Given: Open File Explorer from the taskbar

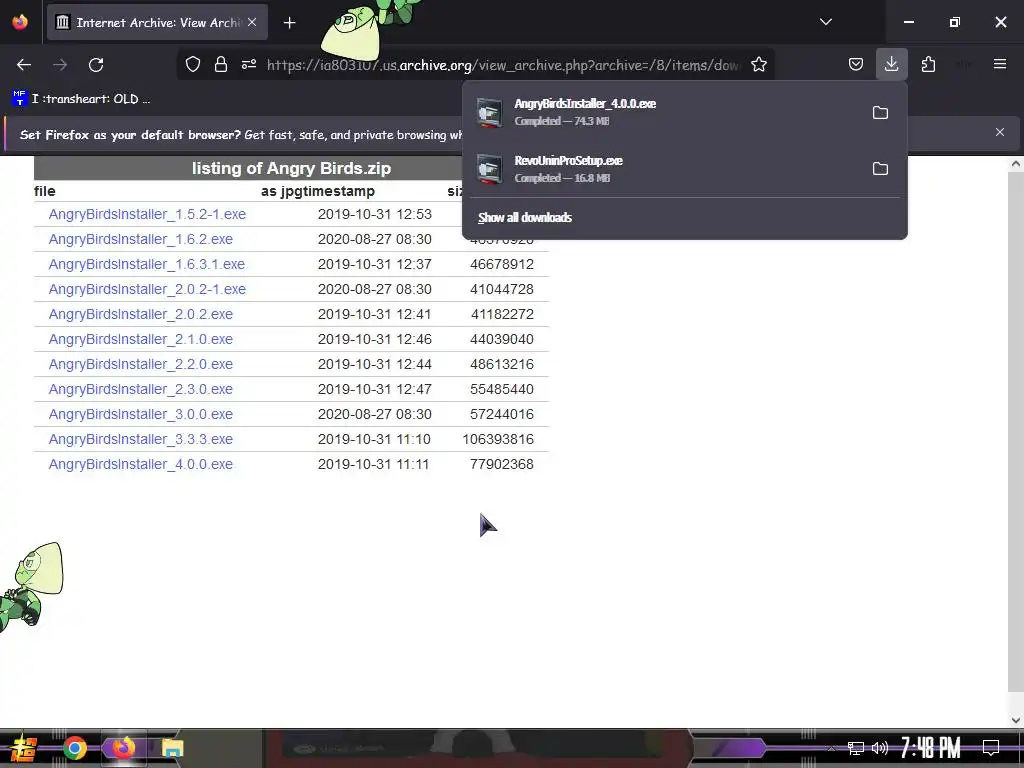Looking at the screenshot, I should click(172, 748).
